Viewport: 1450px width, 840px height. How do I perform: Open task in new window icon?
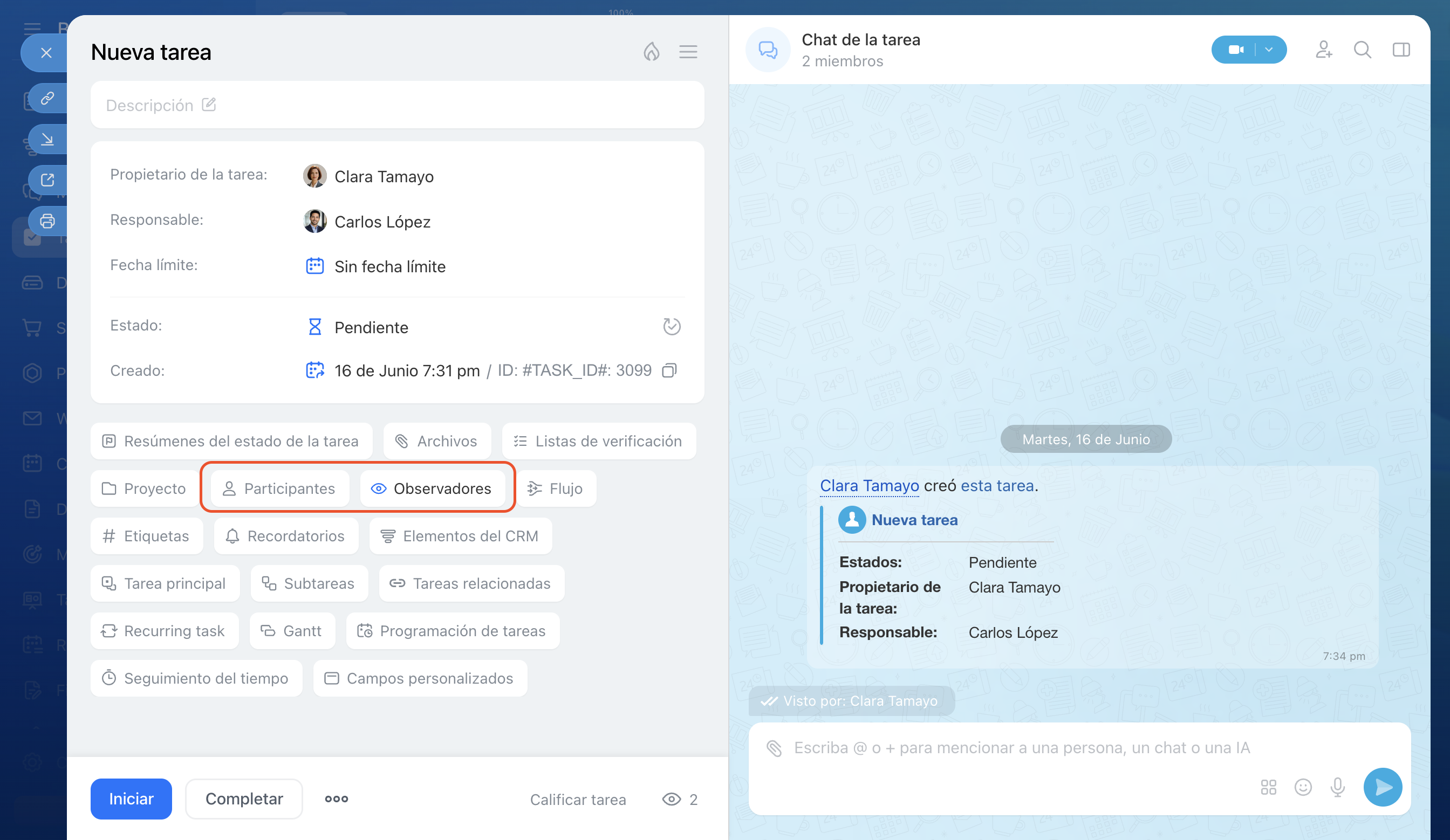tap(48, 180)
